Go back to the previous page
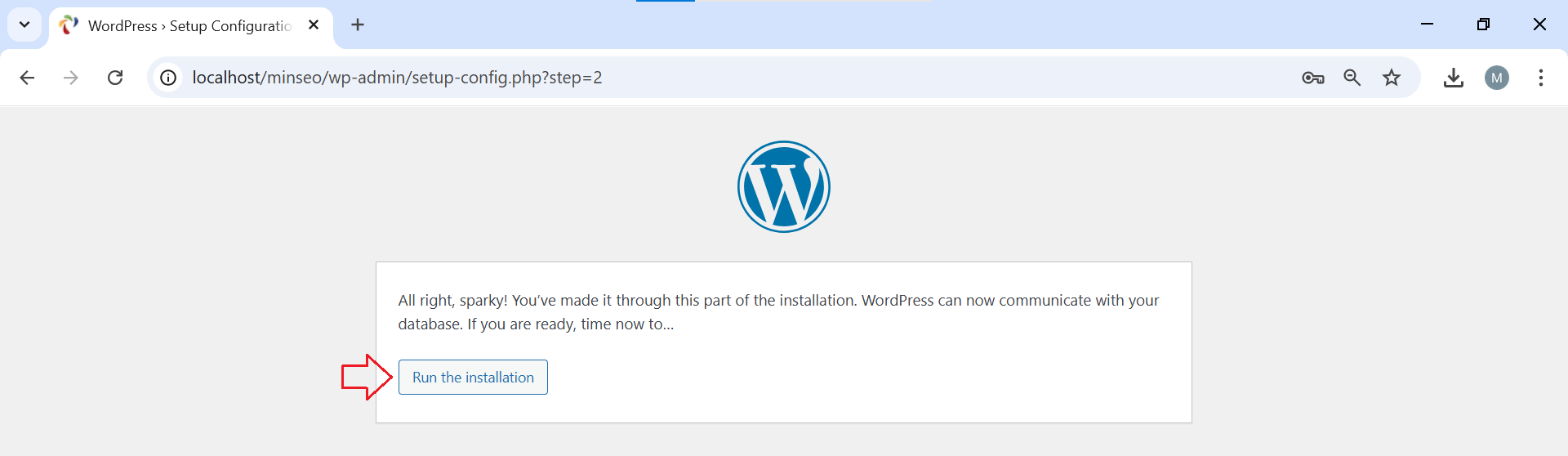Viewport: 1568px width, 456px height. (x=27, y=78)
